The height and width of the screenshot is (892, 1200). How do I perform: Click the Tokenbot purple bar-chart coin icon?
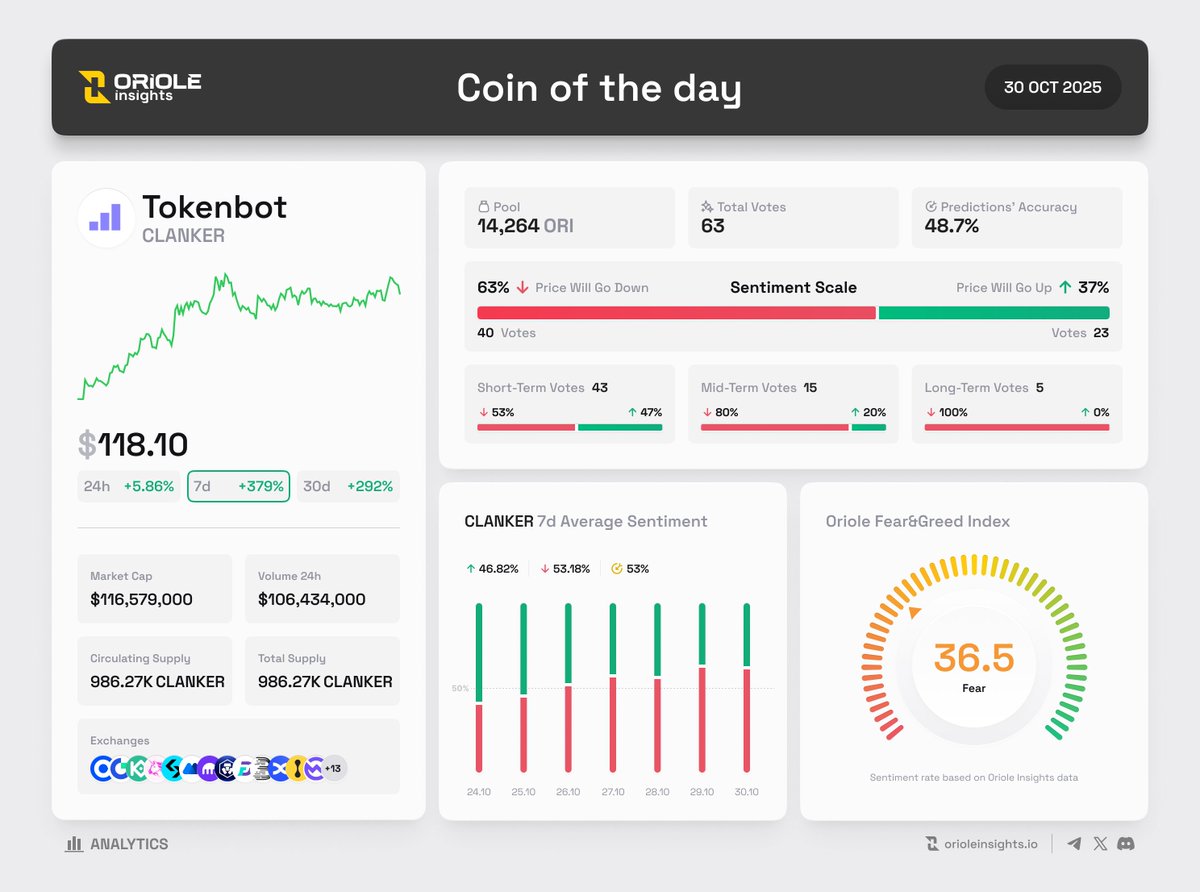coord(106,217)
